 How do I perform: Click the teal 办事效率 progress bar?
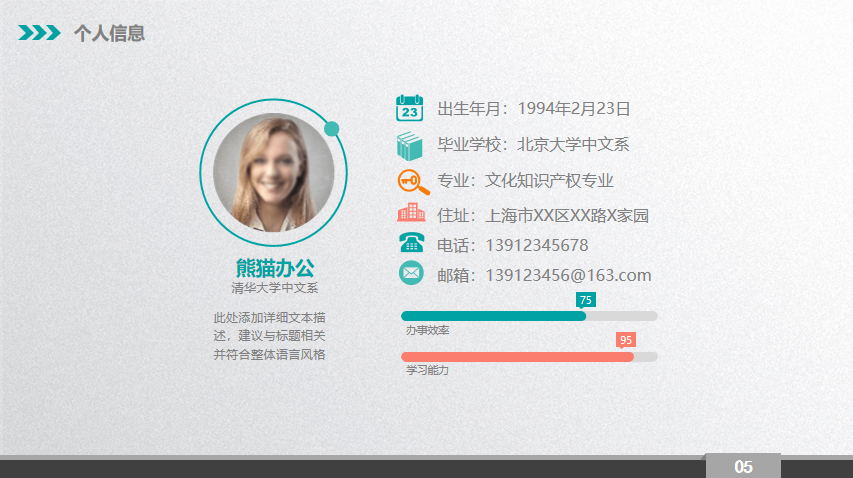(493, 316)
